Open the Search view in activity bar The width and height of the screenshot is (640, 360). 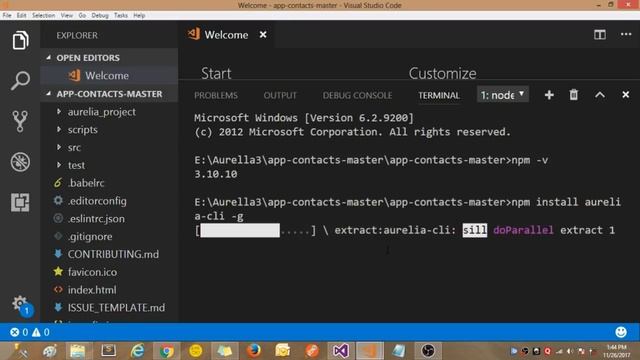coord(20,80)
